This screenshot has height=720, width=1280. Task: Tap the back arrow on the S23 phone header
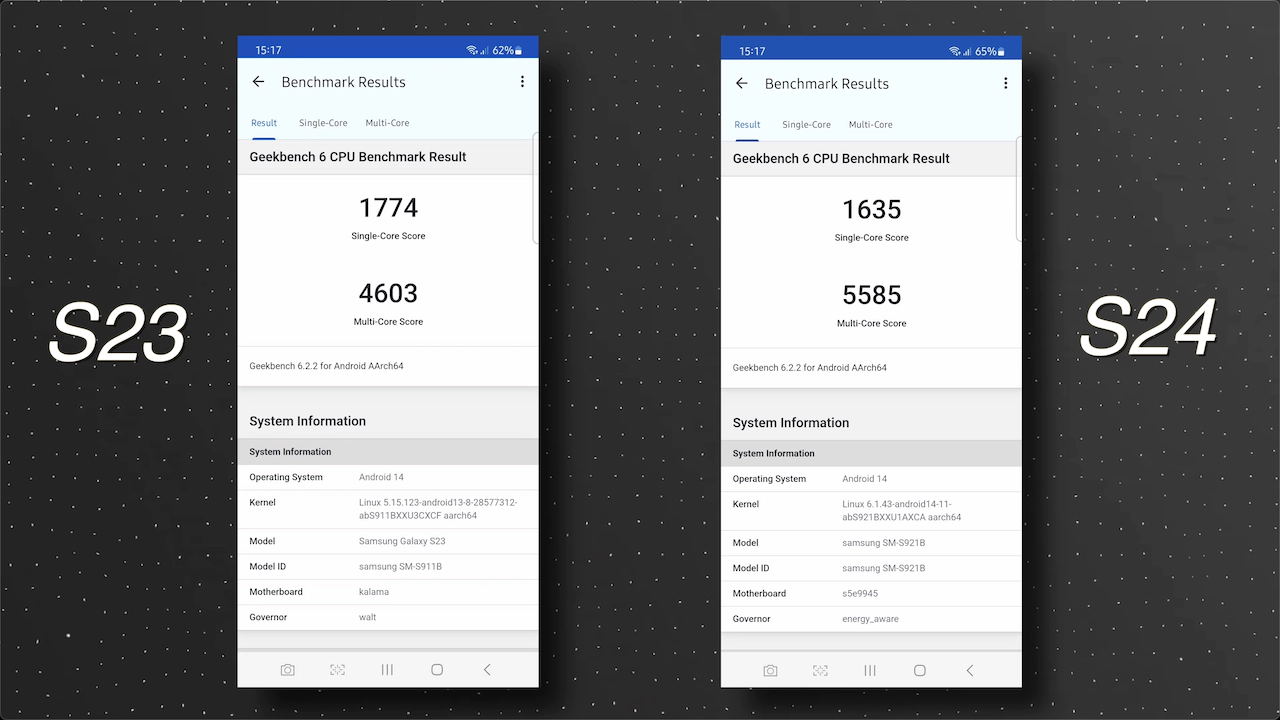coord(258,82)
